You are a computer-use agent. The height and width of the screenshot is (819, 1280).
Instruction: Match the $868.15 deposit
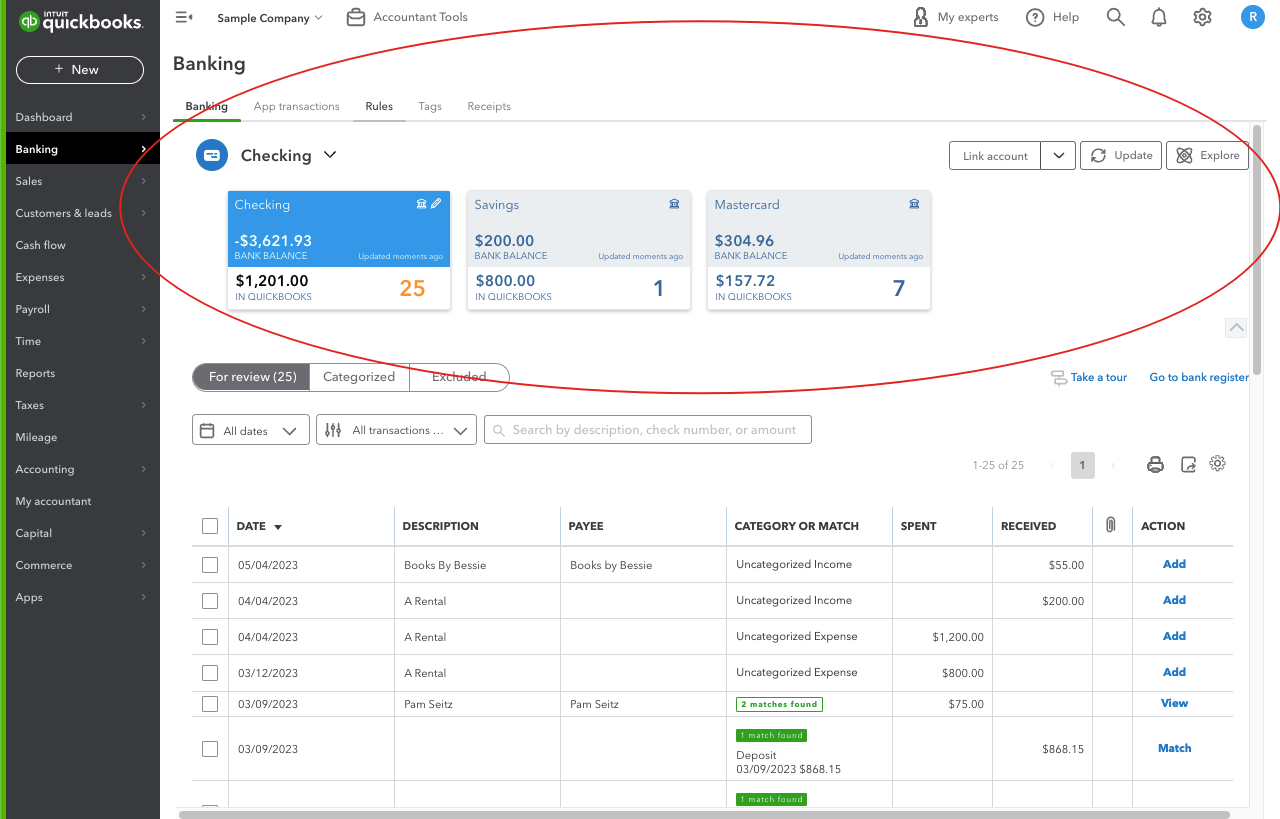pos(1174,748)
